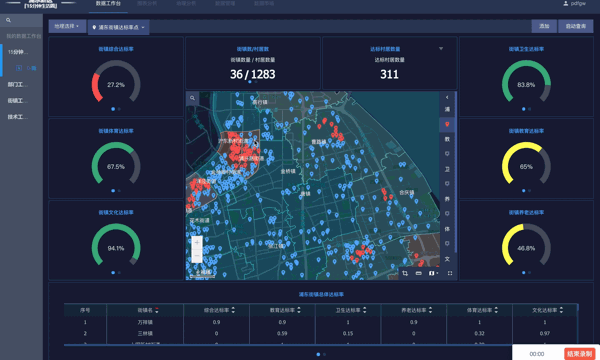Open the map search magnifier icon
The width and height of the screenshot is (600, 360).
(192, 98)
